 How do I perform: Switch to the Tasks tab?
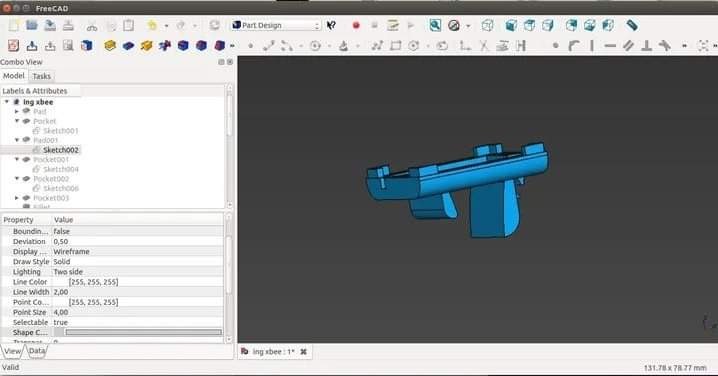click(41, 76)
